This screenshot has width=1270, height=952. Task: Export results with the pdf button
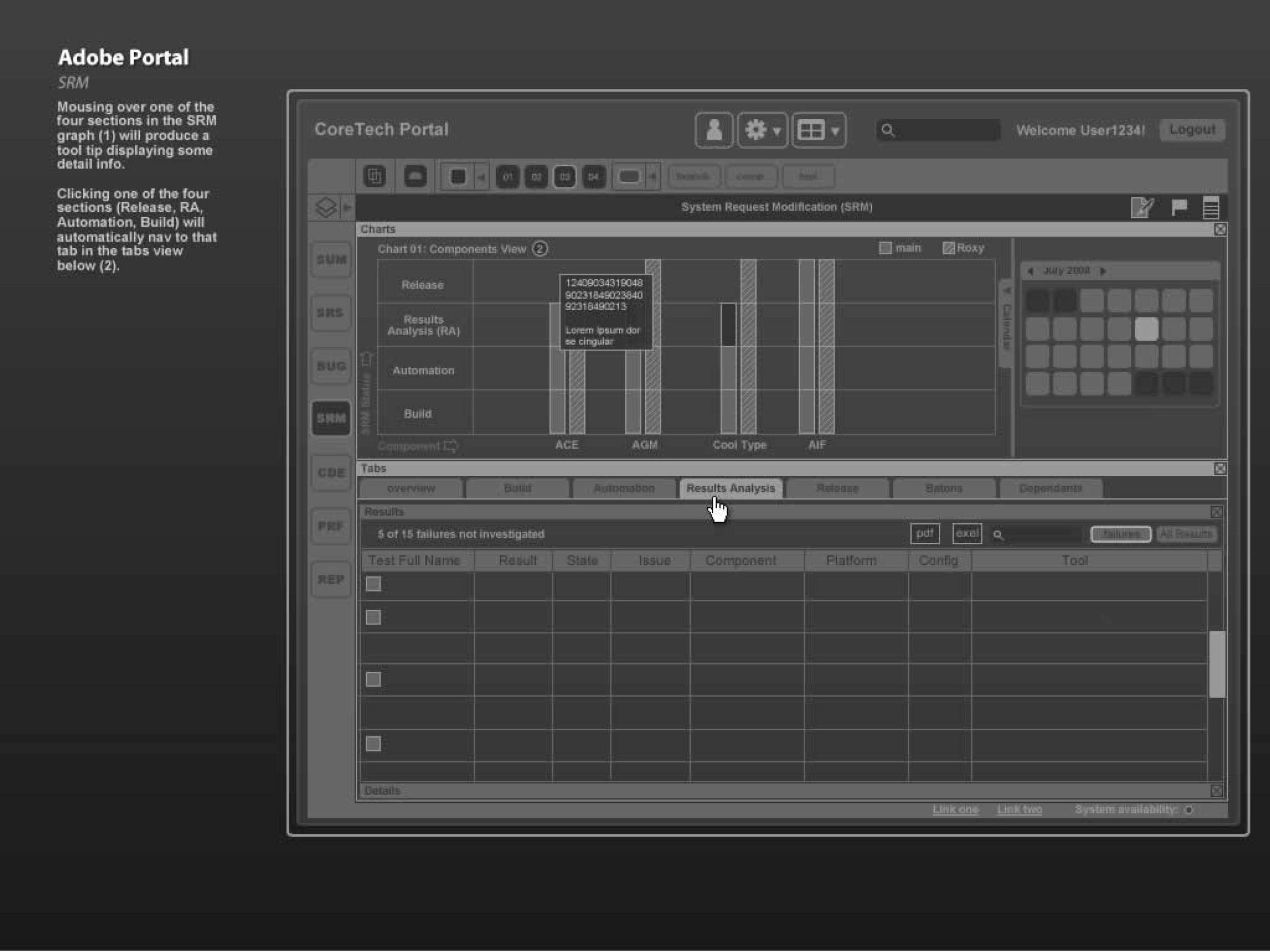pyautogui.click(x=925, y=534)
